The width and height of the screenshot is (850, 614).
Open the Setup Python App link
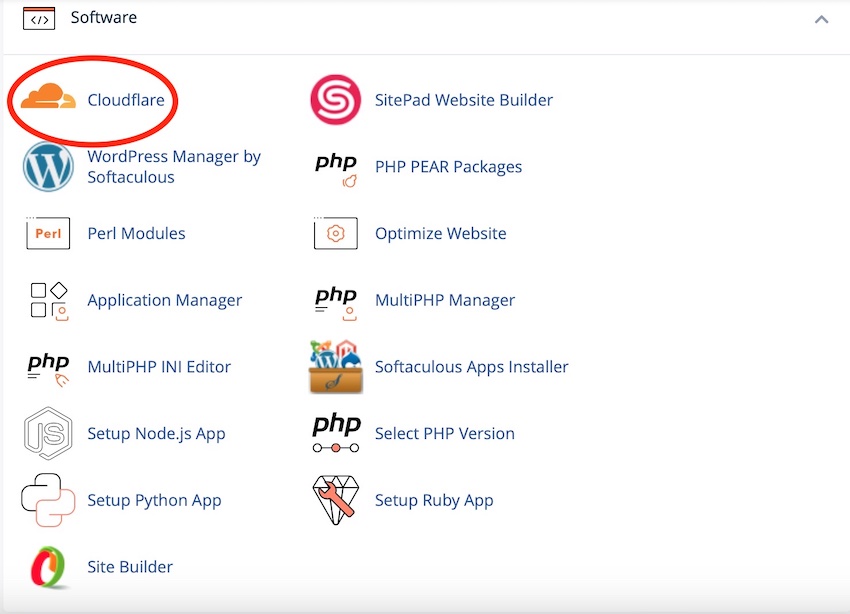[x=154, y=500]
